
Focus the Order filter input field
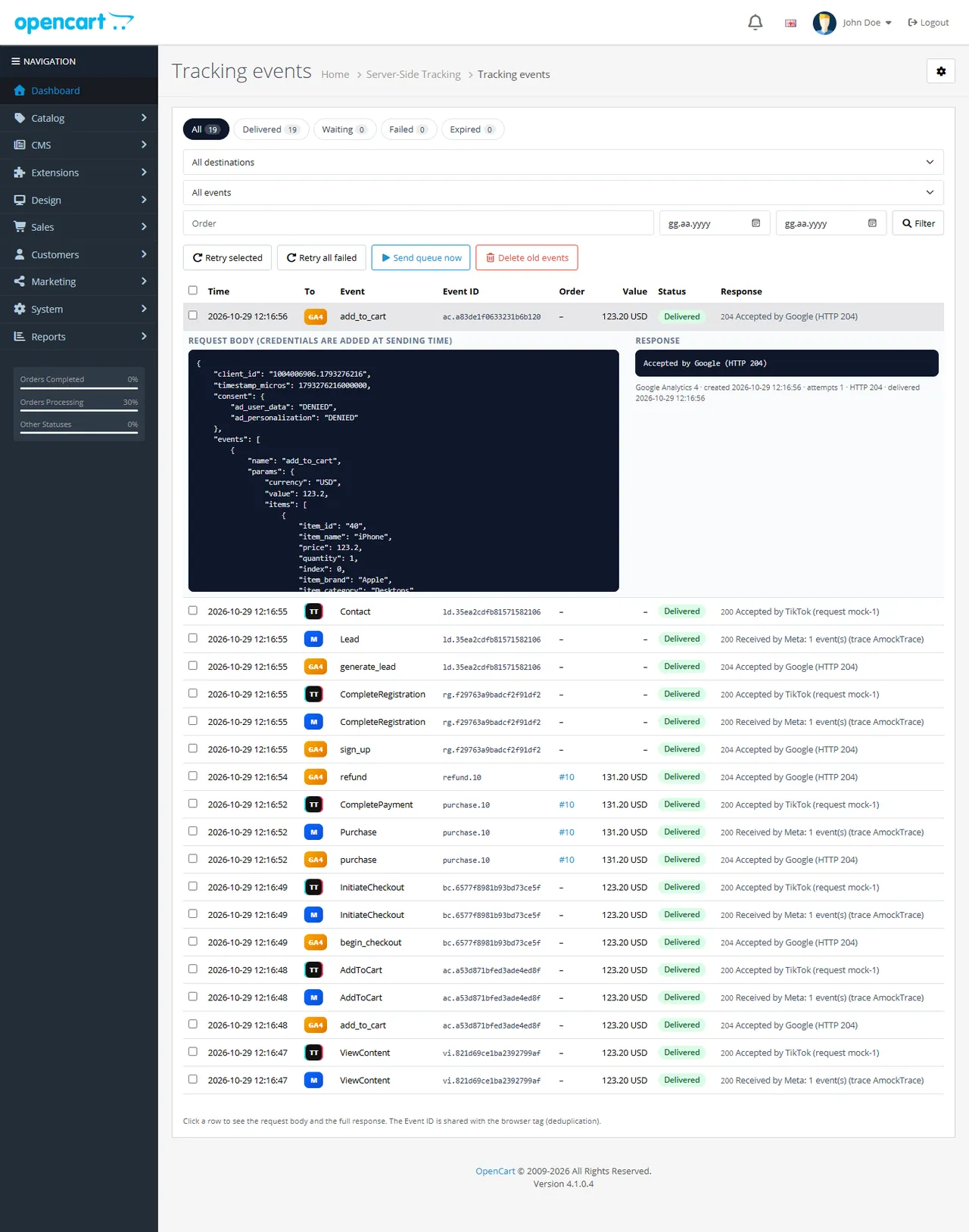(419, 223)
